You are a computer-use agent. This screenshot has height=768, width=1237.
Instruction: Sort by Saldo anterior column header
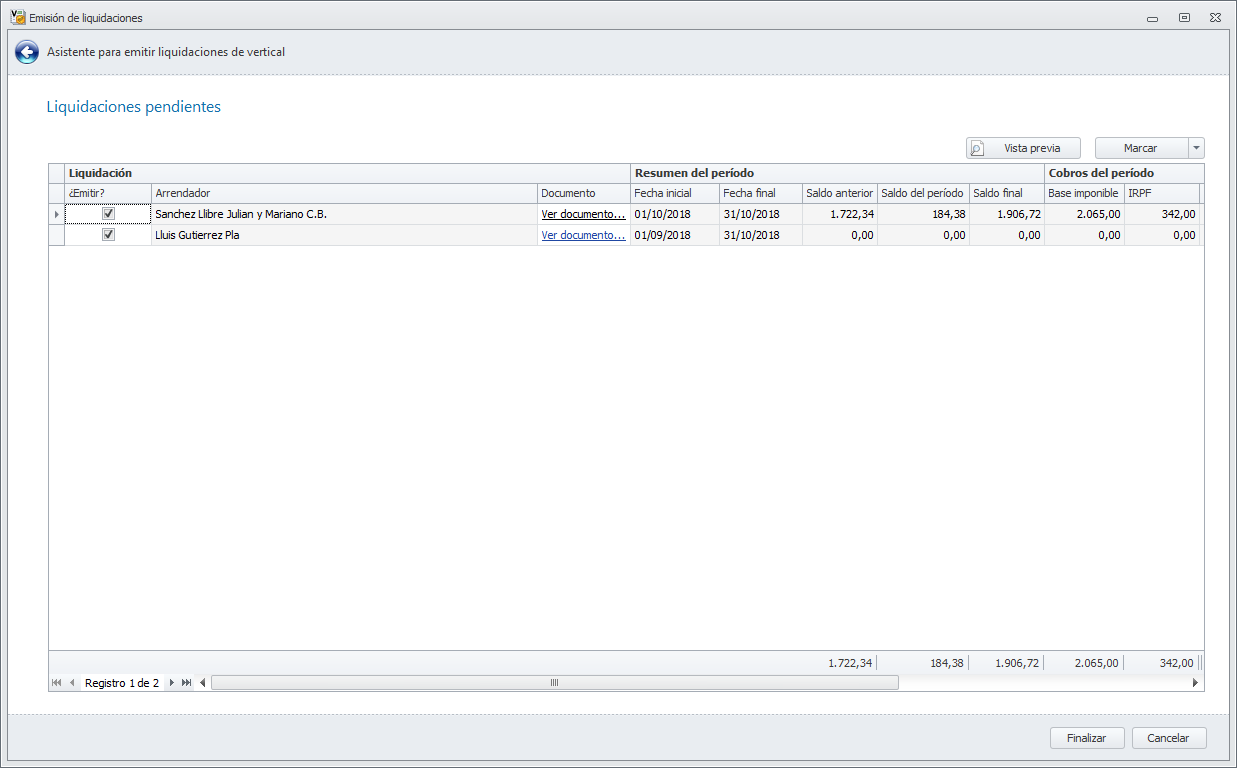(x=840, y=193)
